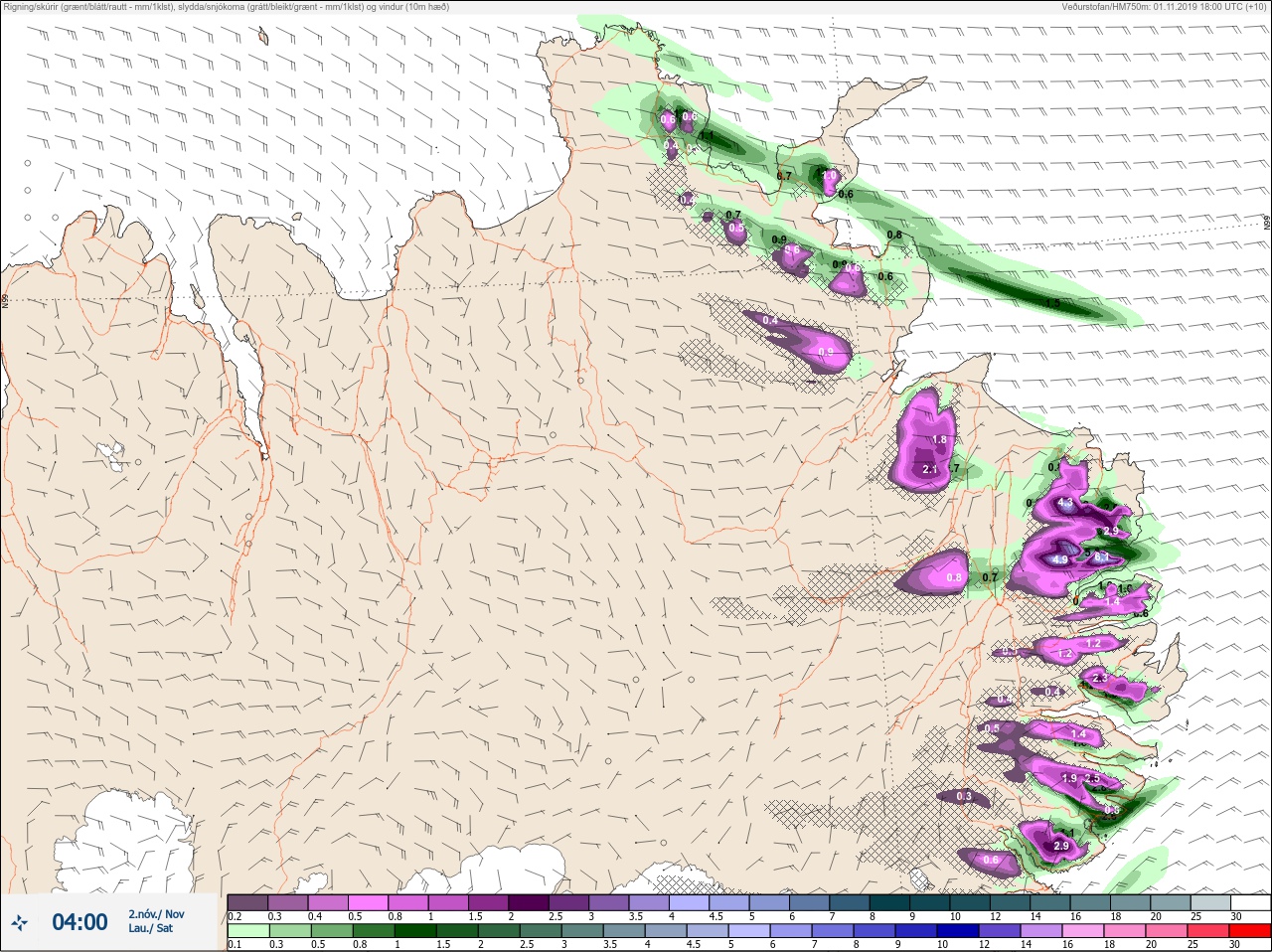Pick the navy blue 10–12 swatch in the lower legend
This screenshot has width=1272, height=952.
pos(957,931)
